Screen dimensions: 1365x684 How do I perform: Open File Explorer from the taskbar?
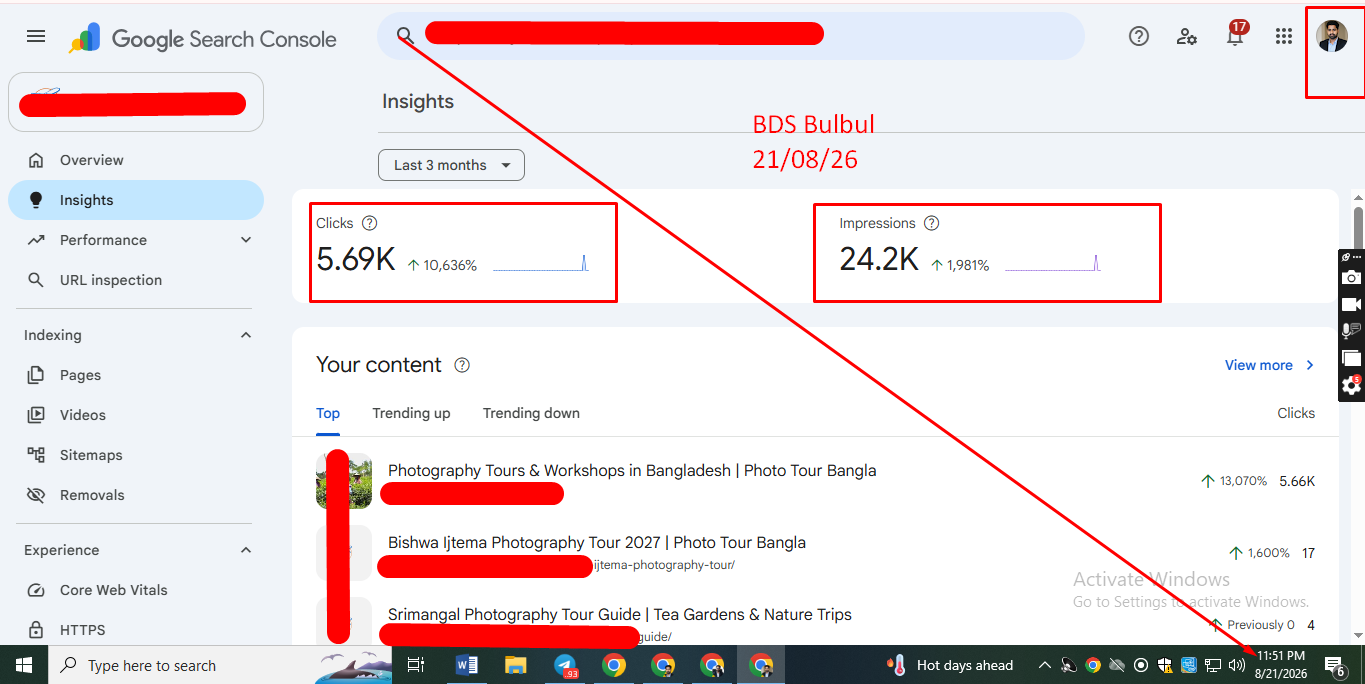(515, 665)
